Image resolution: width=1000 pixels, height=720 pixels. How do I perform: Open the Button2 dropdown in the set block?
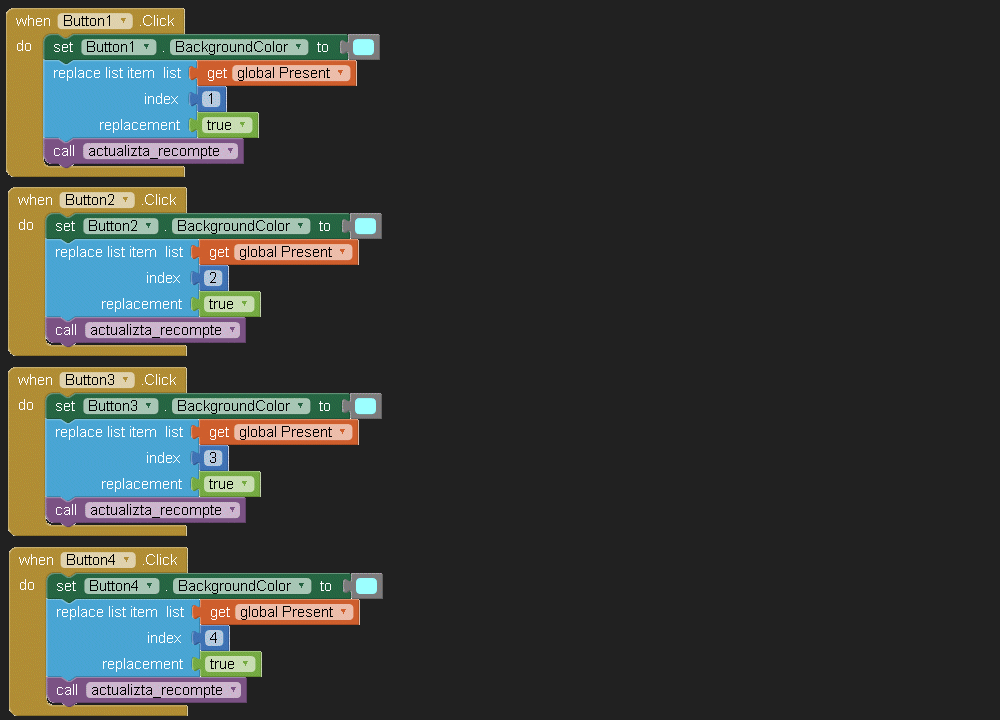pyautogui.click(x=121, y=226)
